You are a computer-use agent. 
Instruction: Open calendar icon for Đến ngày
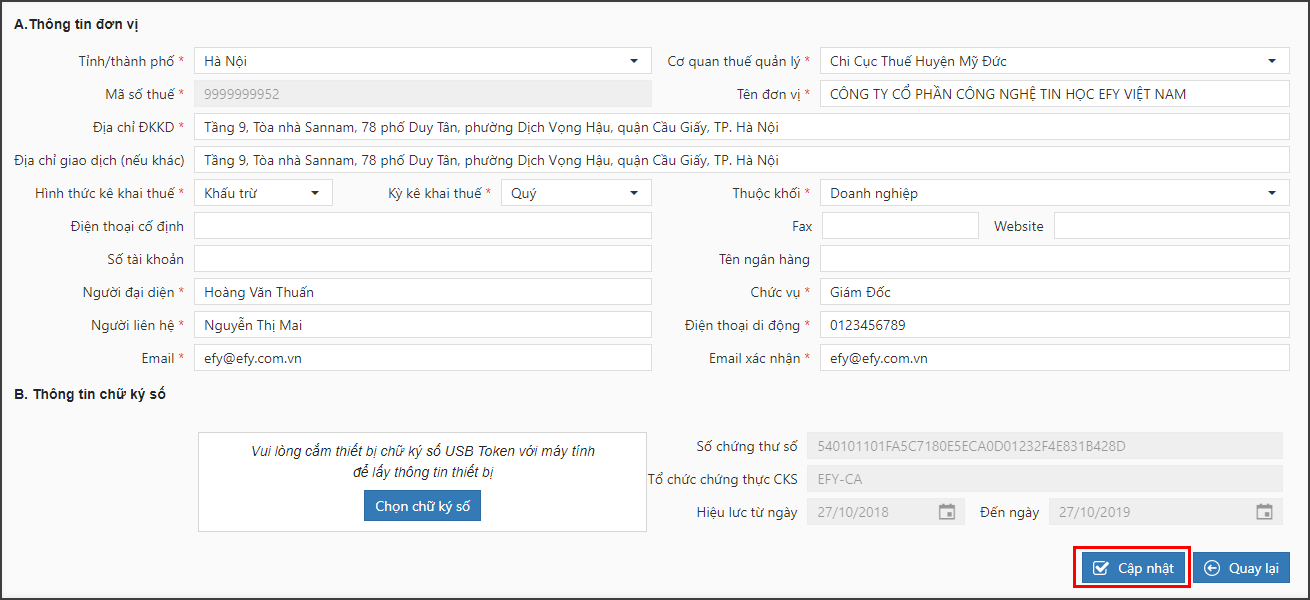pyautogui.click(x=1264, y=512)
